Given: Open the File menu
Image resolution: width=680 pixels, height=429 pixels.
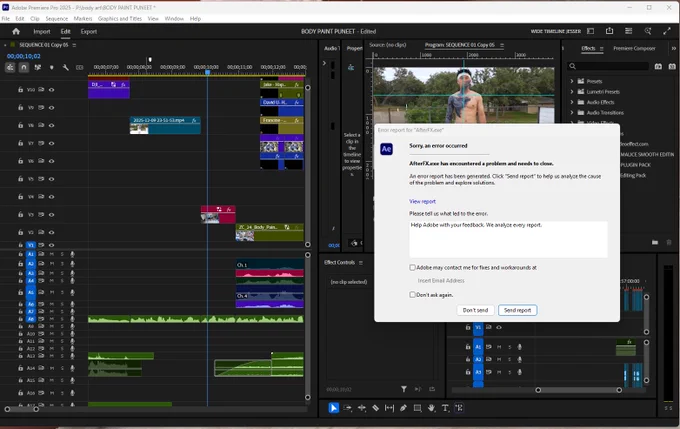Looking at the screenshot, I should (6, 19).
